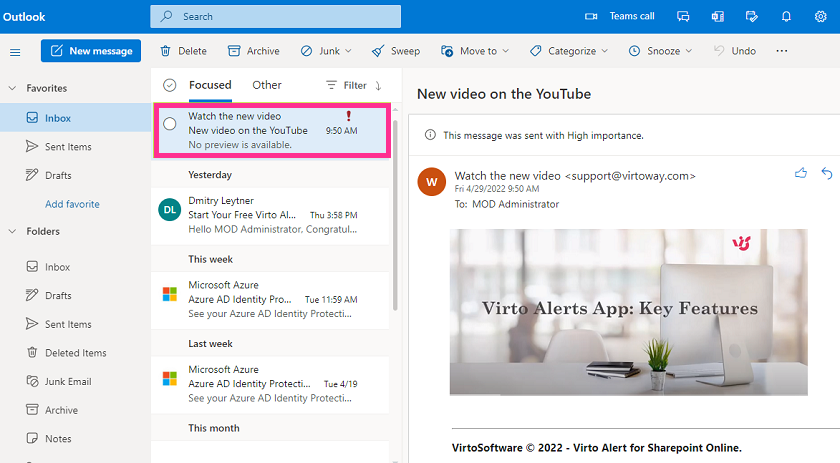Click the Outlook brand label
Screen dimensions: 840x463
click(24, 17)
